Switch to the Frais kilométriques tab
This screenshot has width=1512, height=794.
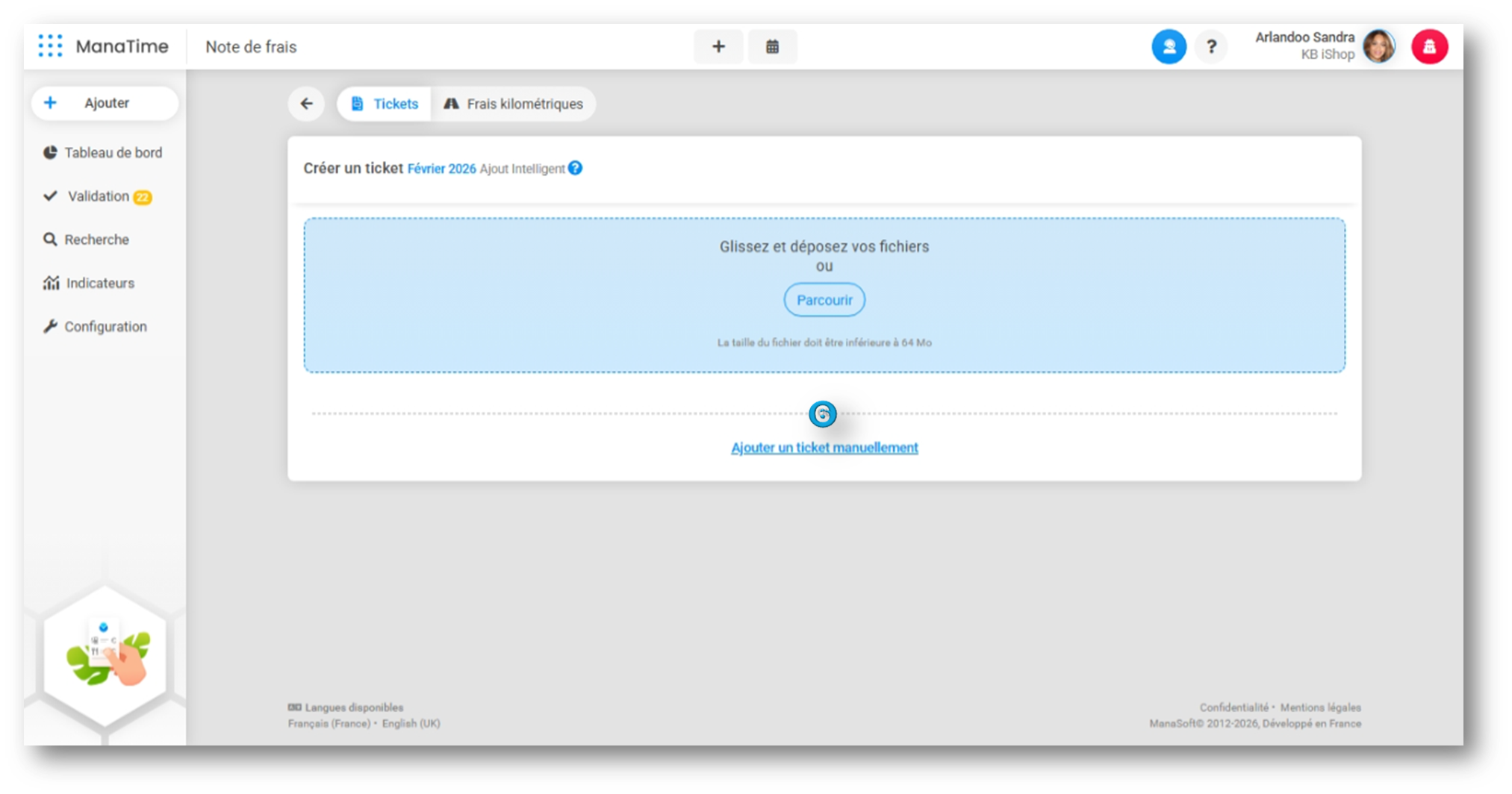pyautogui.click(x=514, y=104)
